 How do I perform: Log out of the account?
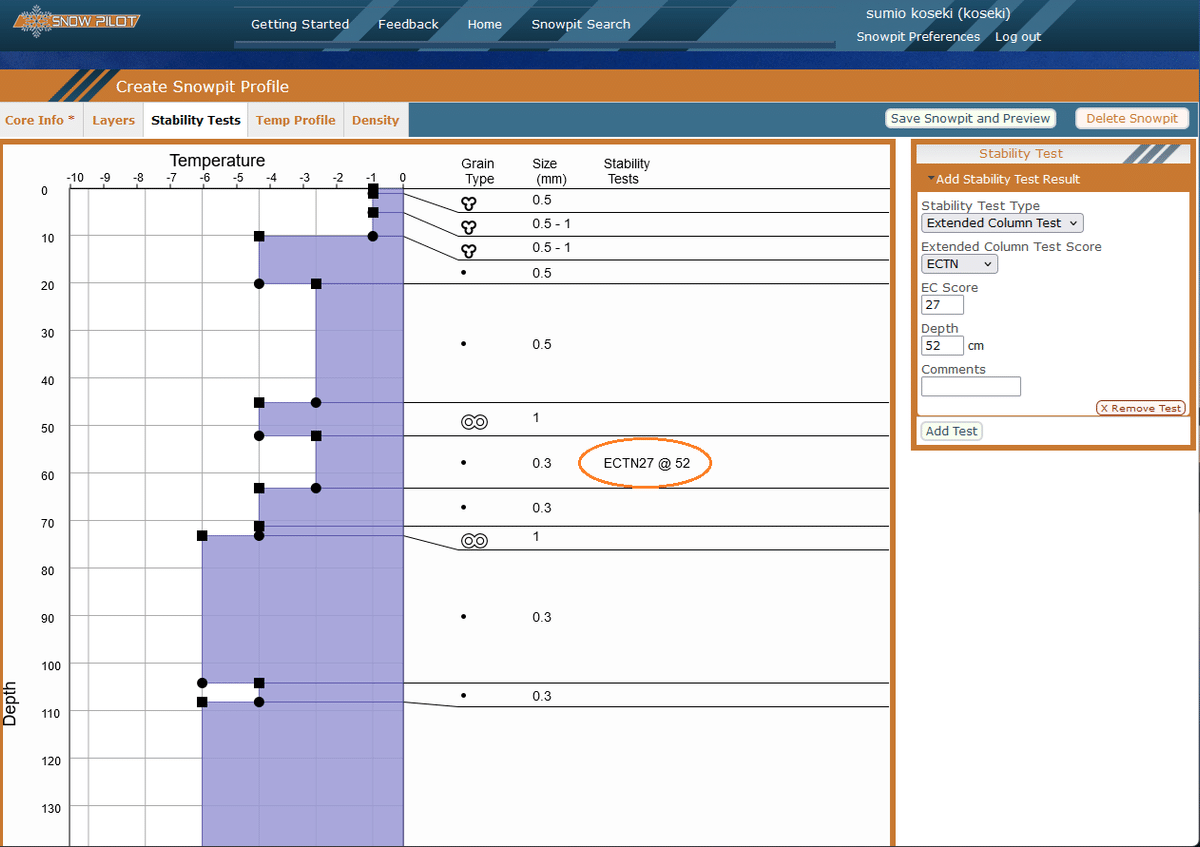(x=1018, y=36)
